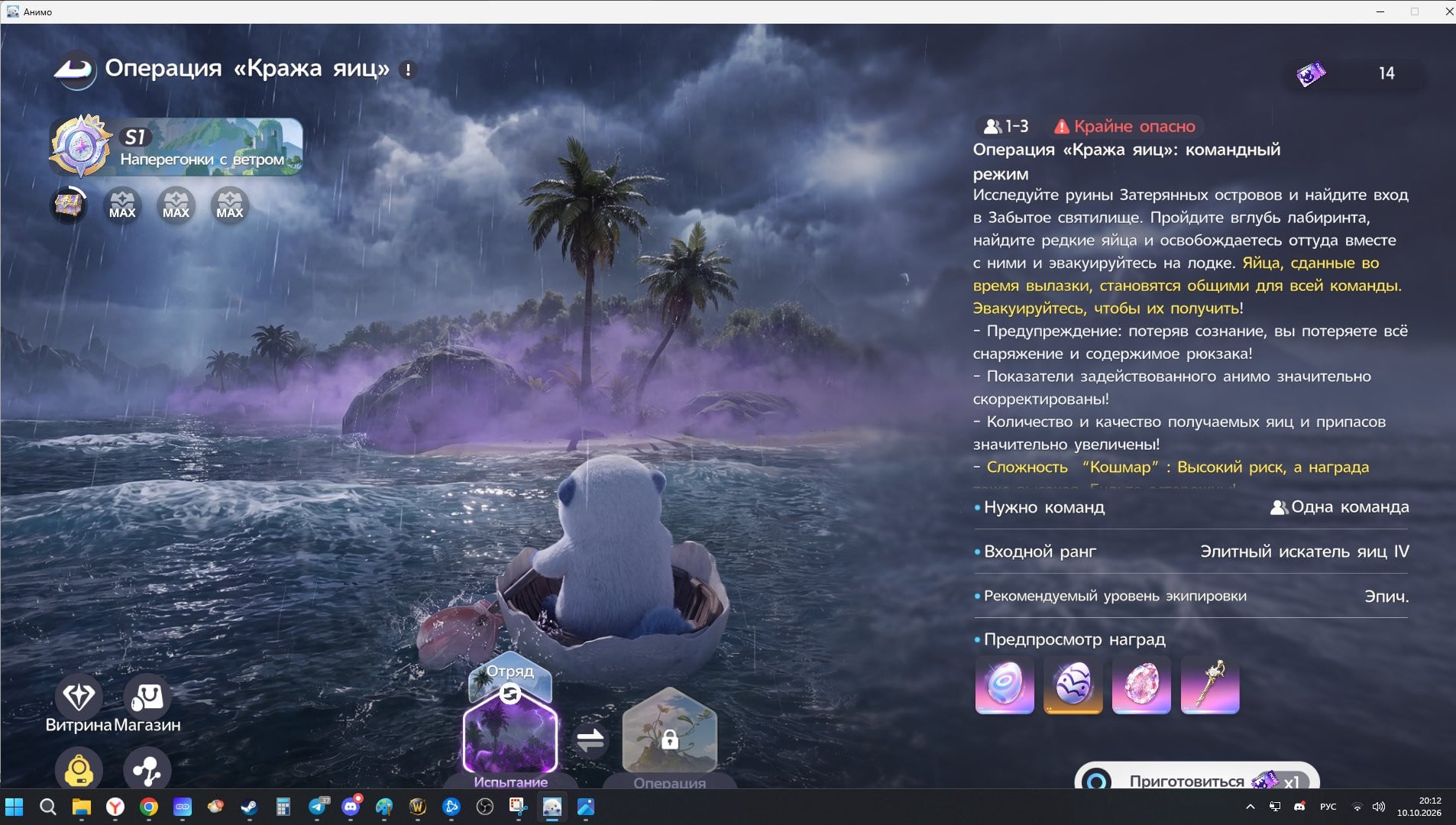1456x825 pixels.
Task: Click the swap arrows between mode tiles
Action: point(590,739)
